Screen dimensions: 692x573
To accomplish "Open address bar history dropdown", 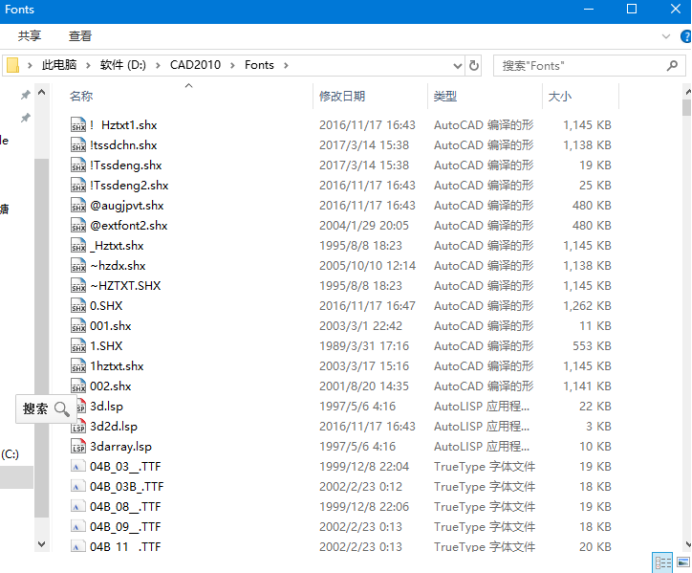I will (x=458, y=66).
